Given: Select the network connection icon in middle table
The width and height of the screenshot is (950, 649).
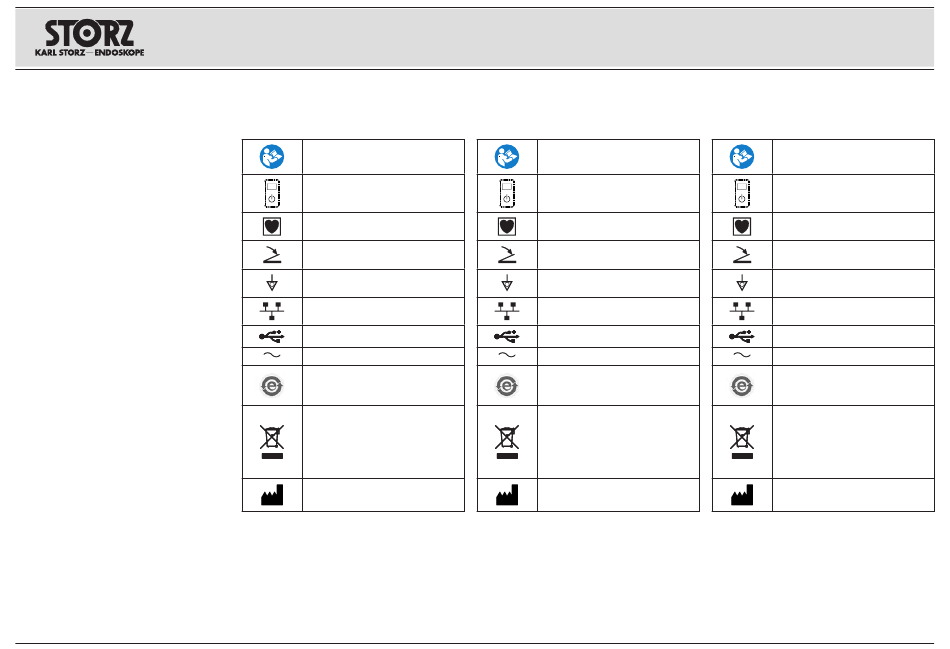Looking at the screenshot, I should tap(507, 311).
